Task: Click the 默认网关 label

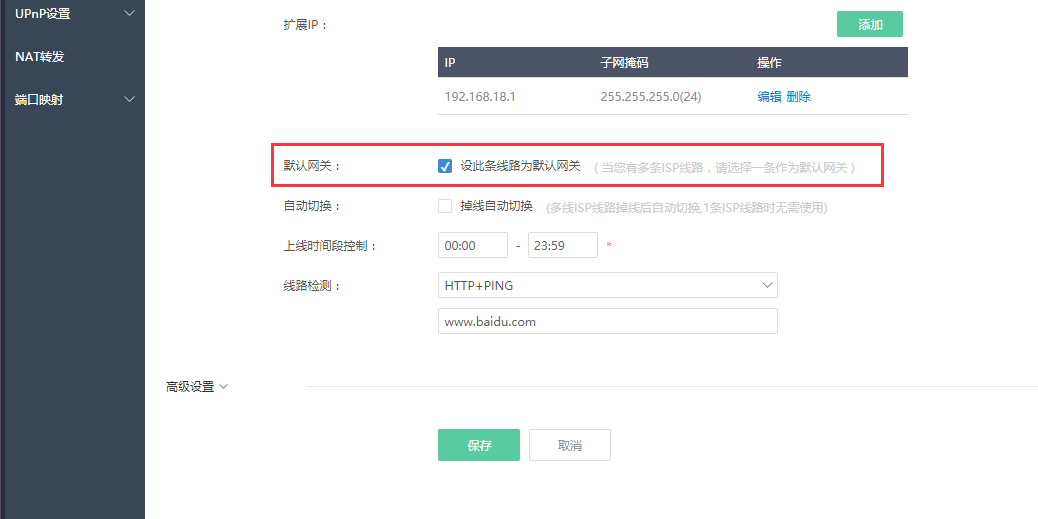Action: point(311,166)
